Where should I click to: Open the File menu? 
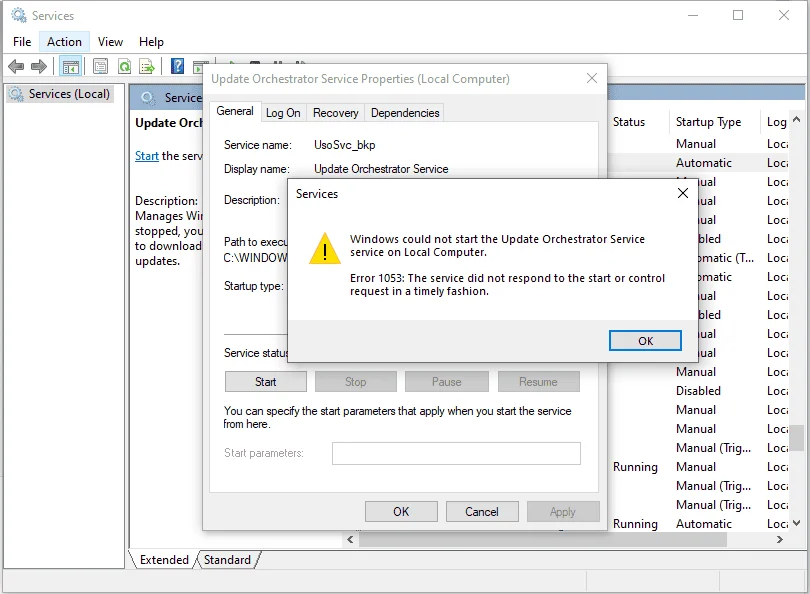click(x=22, y=42)
